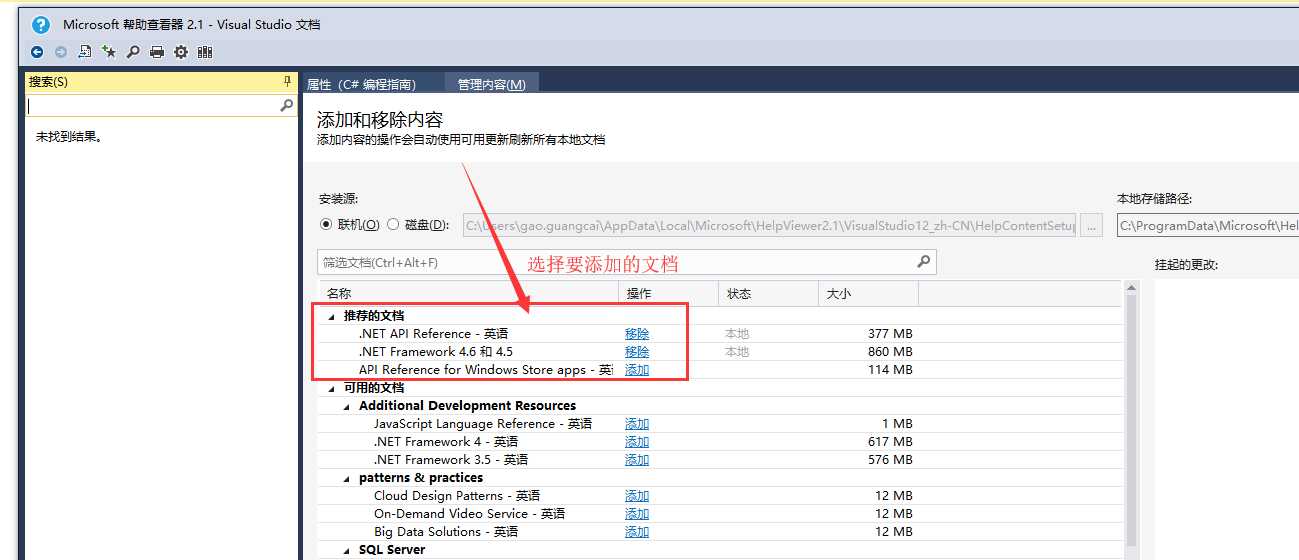The height and width of the screenshot is (560, 1299).
Task: Remove .NET API Reference documentation
Action: (637, 334)
